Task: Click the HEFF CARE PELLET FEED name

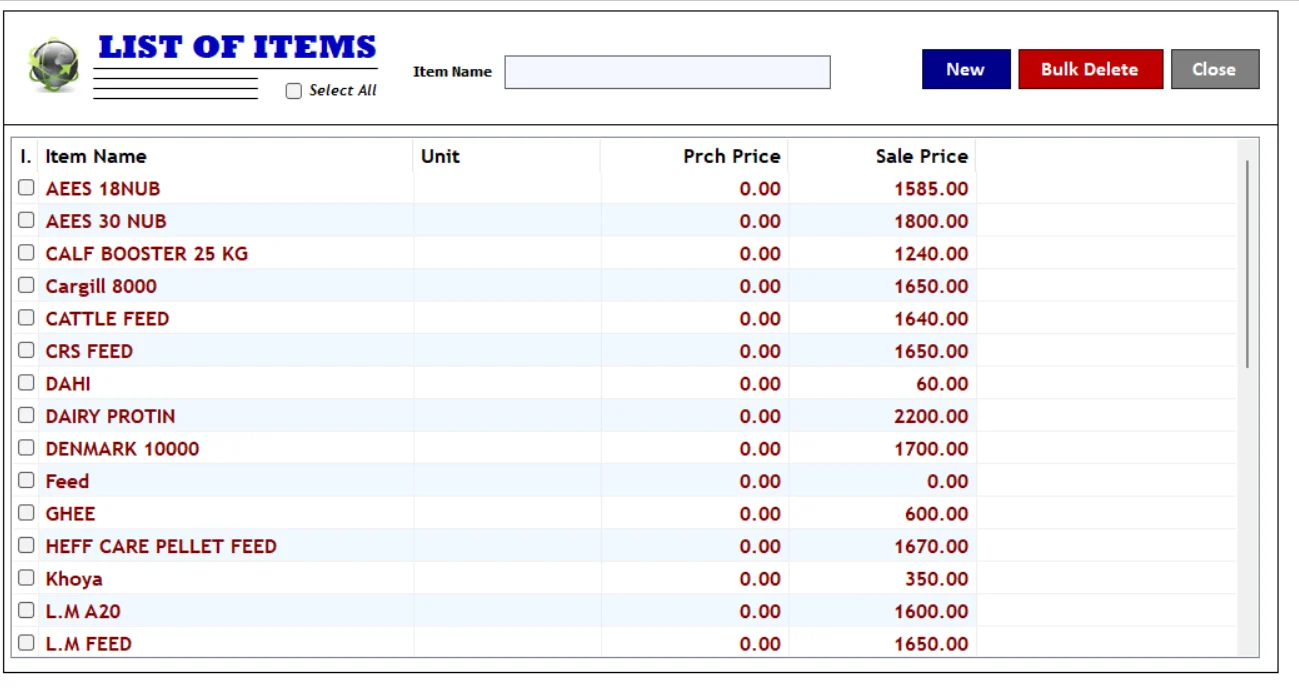Action: (161, 546)
